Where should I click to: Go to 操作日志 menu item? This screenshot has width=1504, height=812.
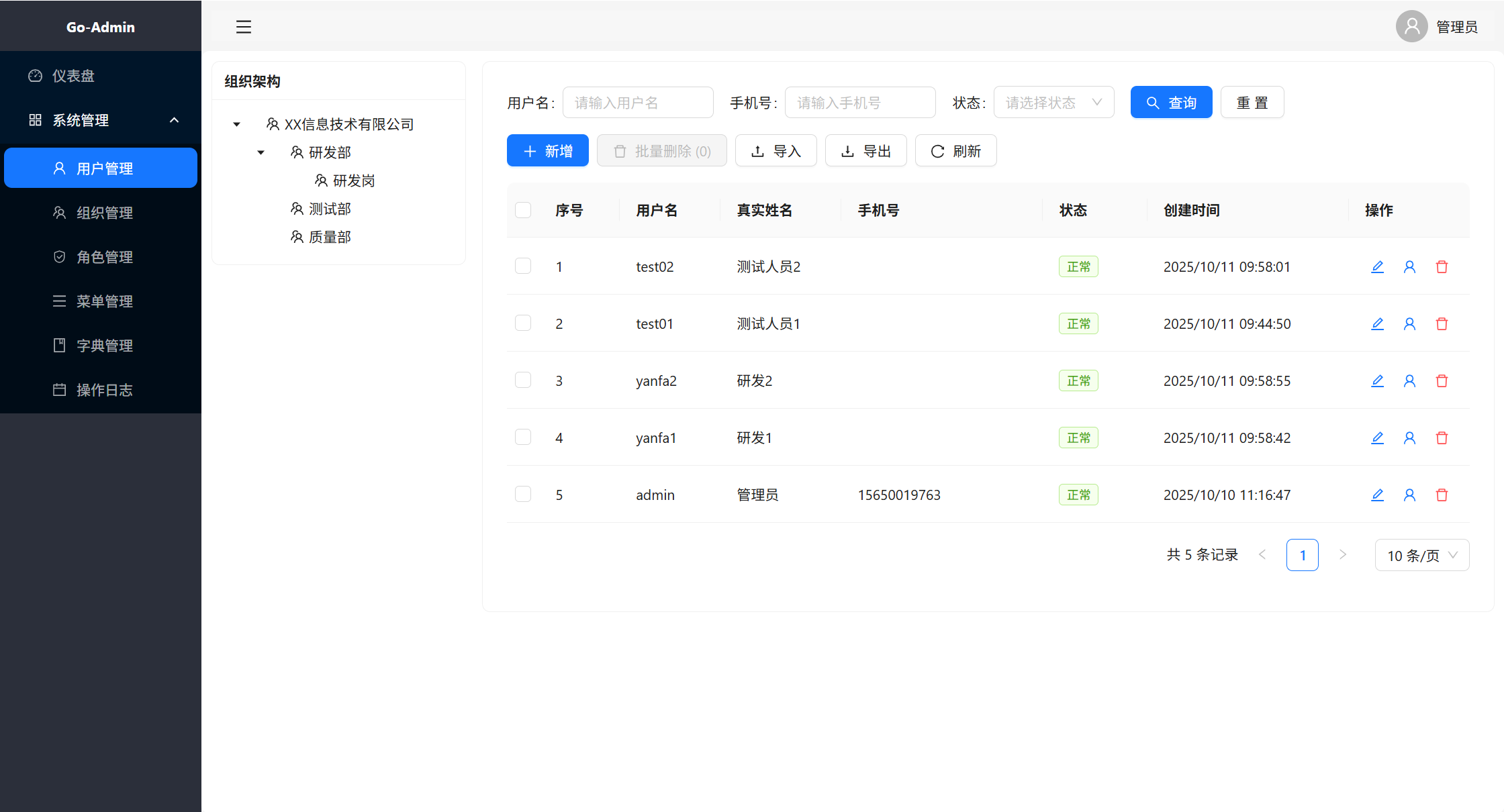pyautogui.click(x=104, y=390)
